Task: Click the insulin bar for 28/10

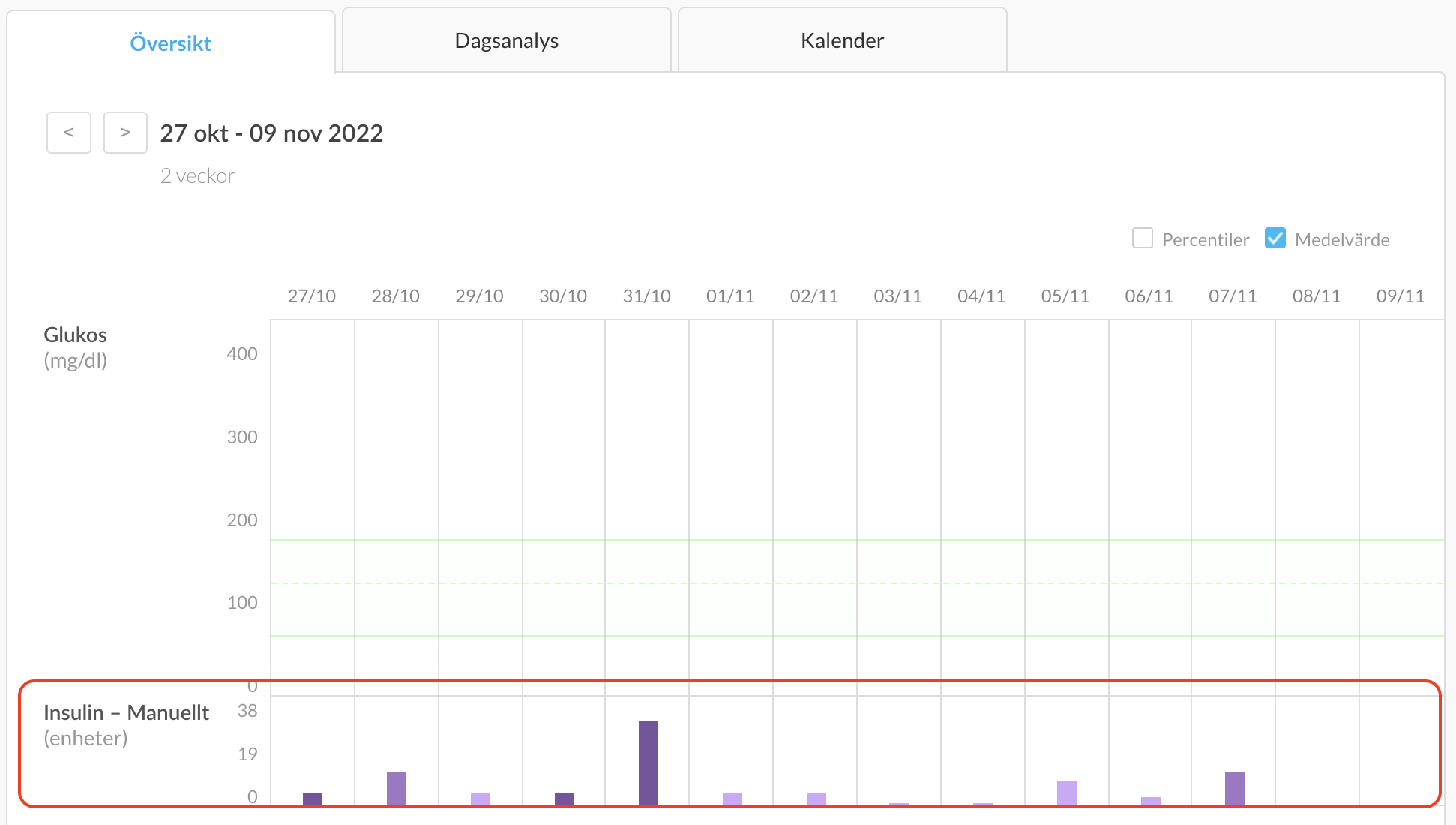Action: pos(397,788)
